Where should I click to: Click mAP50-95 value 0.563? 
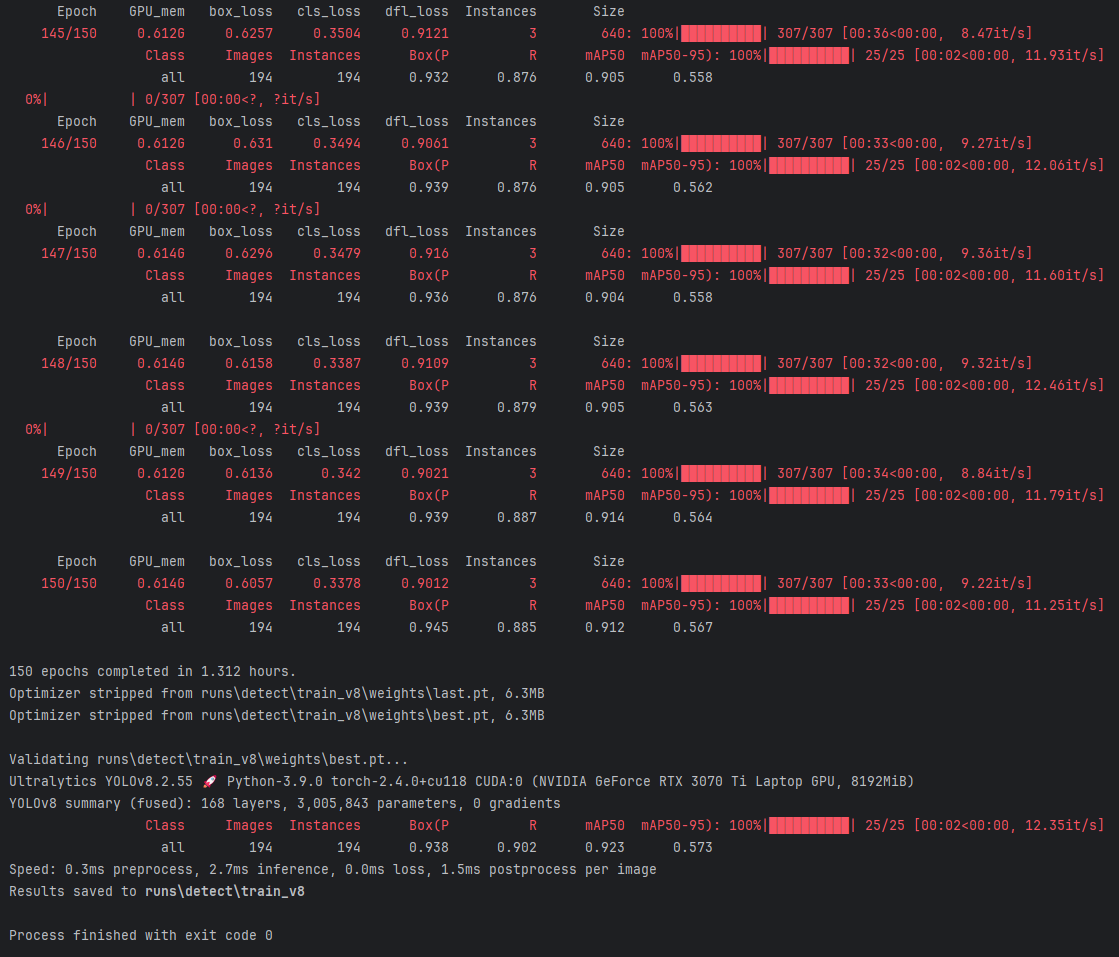pos(693,407)
